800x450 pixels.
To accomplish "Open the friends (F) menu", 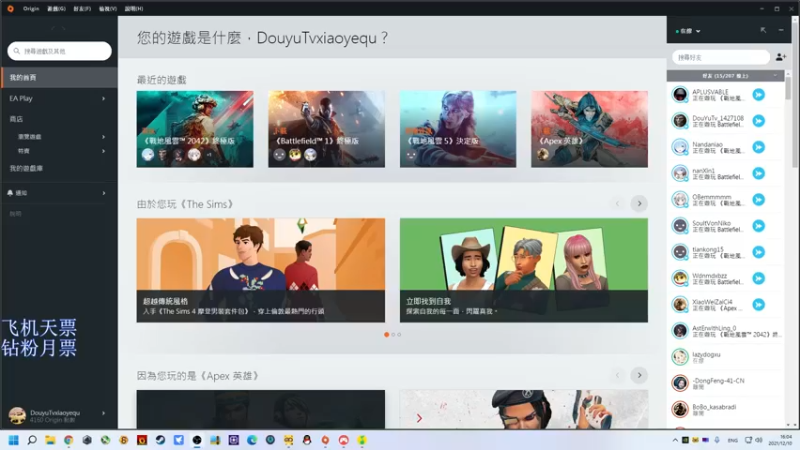I will click(x=82, y=9).
